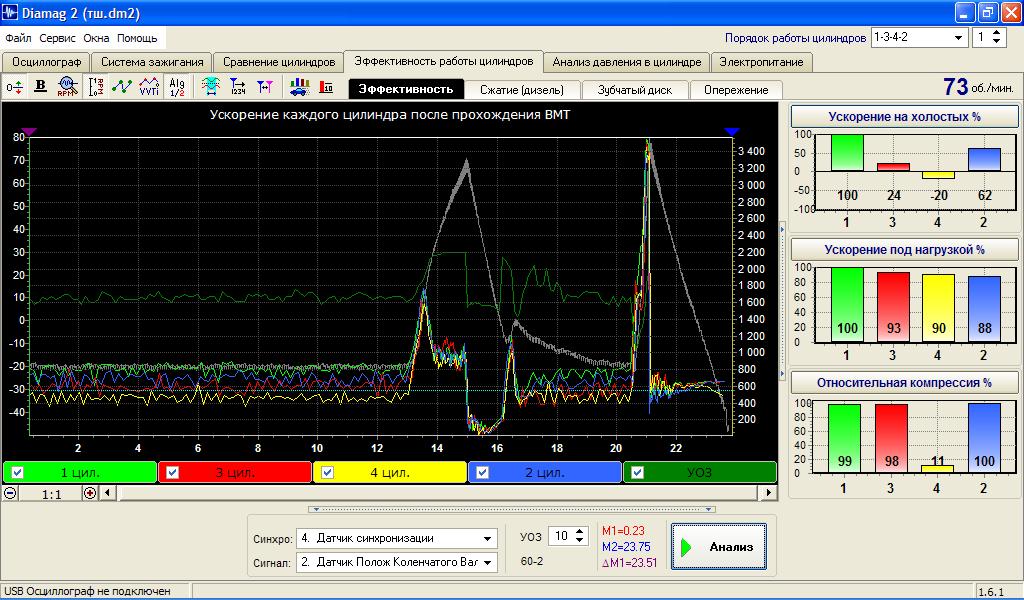1024x600 pixels.
Task: Click the zero level shift icon
Action: tap(14, 86)
